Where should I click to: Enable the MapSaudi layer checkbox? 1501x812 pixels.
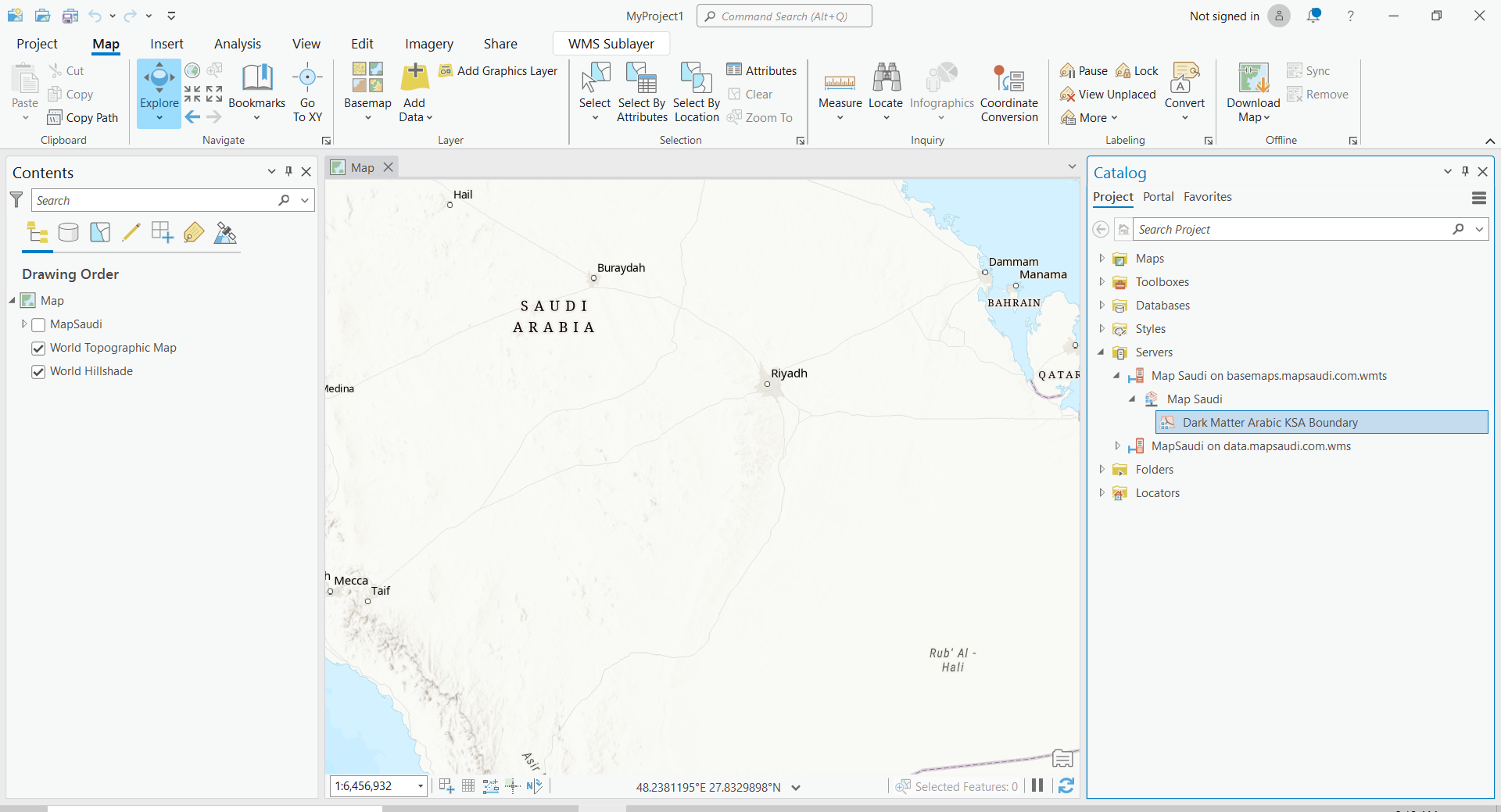[38, 325]
